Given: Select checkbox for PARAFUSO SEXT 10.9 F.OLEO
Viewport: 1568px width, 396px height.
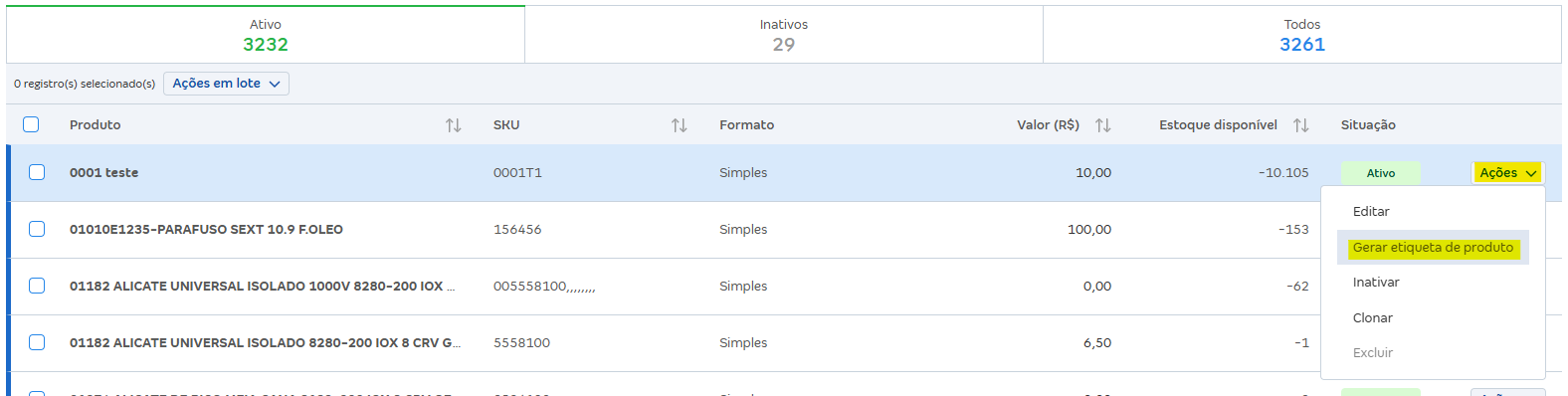Looking at the screenshot, I should pyautogui.click(x=37, y=229).
